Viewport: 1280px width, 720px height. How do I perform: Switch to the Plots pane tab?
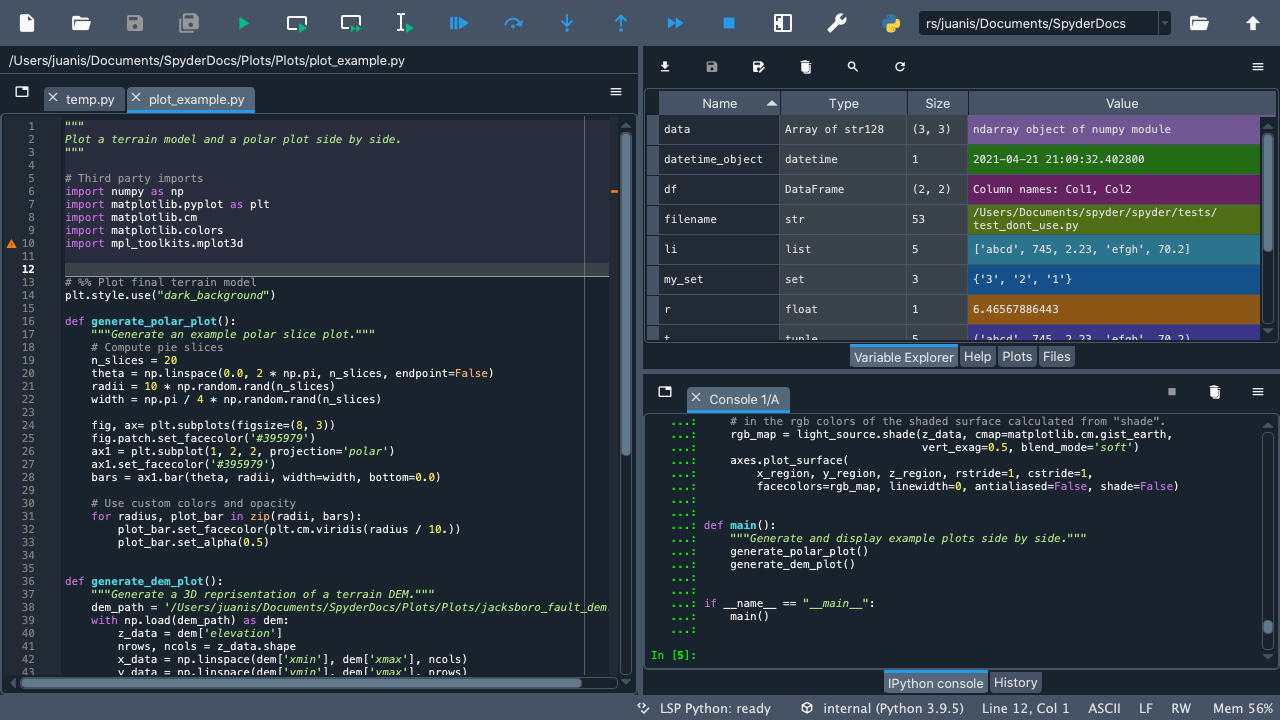coord(1016,357)
